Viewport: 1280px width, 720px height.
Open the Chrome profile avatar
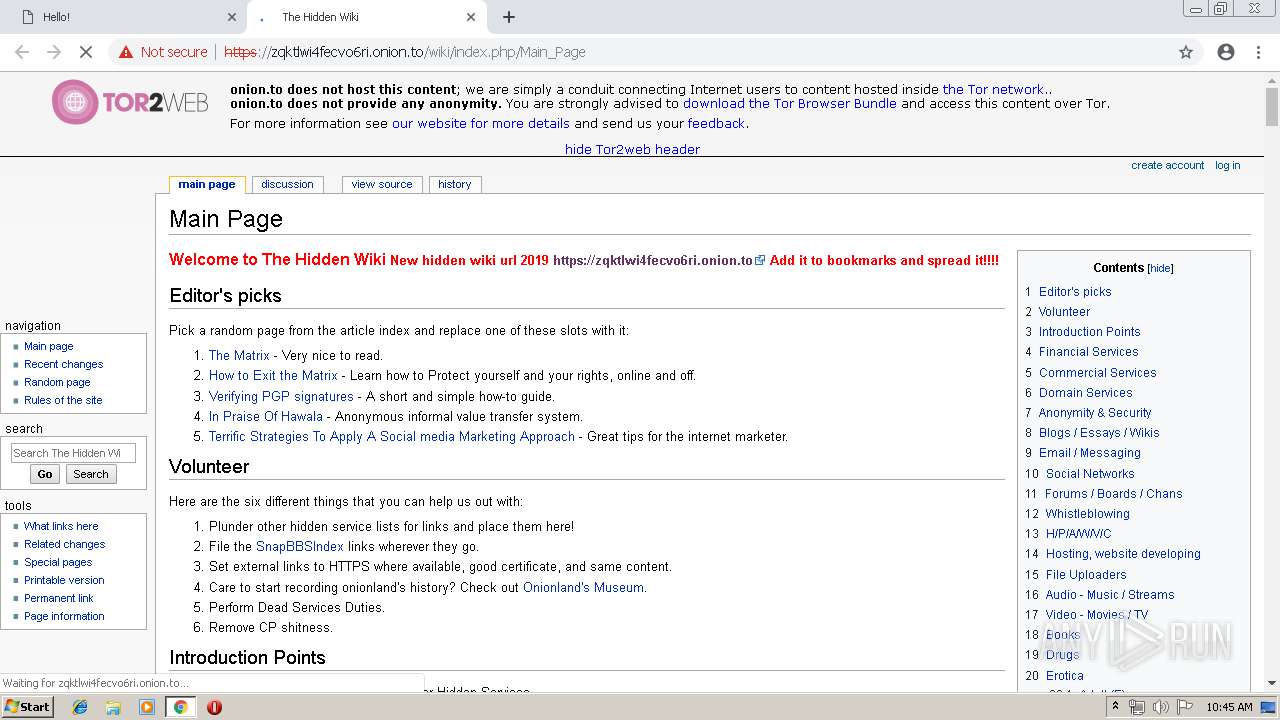(1226, 52)
